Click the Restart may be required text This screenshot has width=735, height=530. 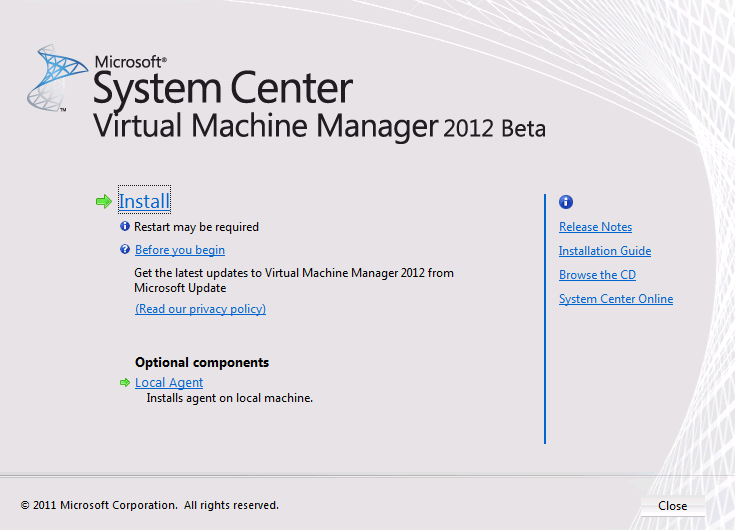[196, 227]
